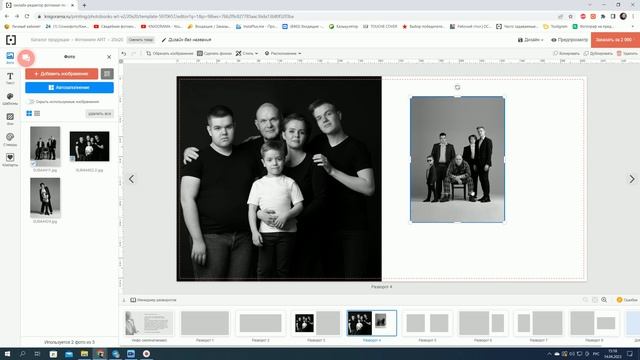Select Spread 6 thumbnail
The image size is (640, 360).
tap(483, 323)
